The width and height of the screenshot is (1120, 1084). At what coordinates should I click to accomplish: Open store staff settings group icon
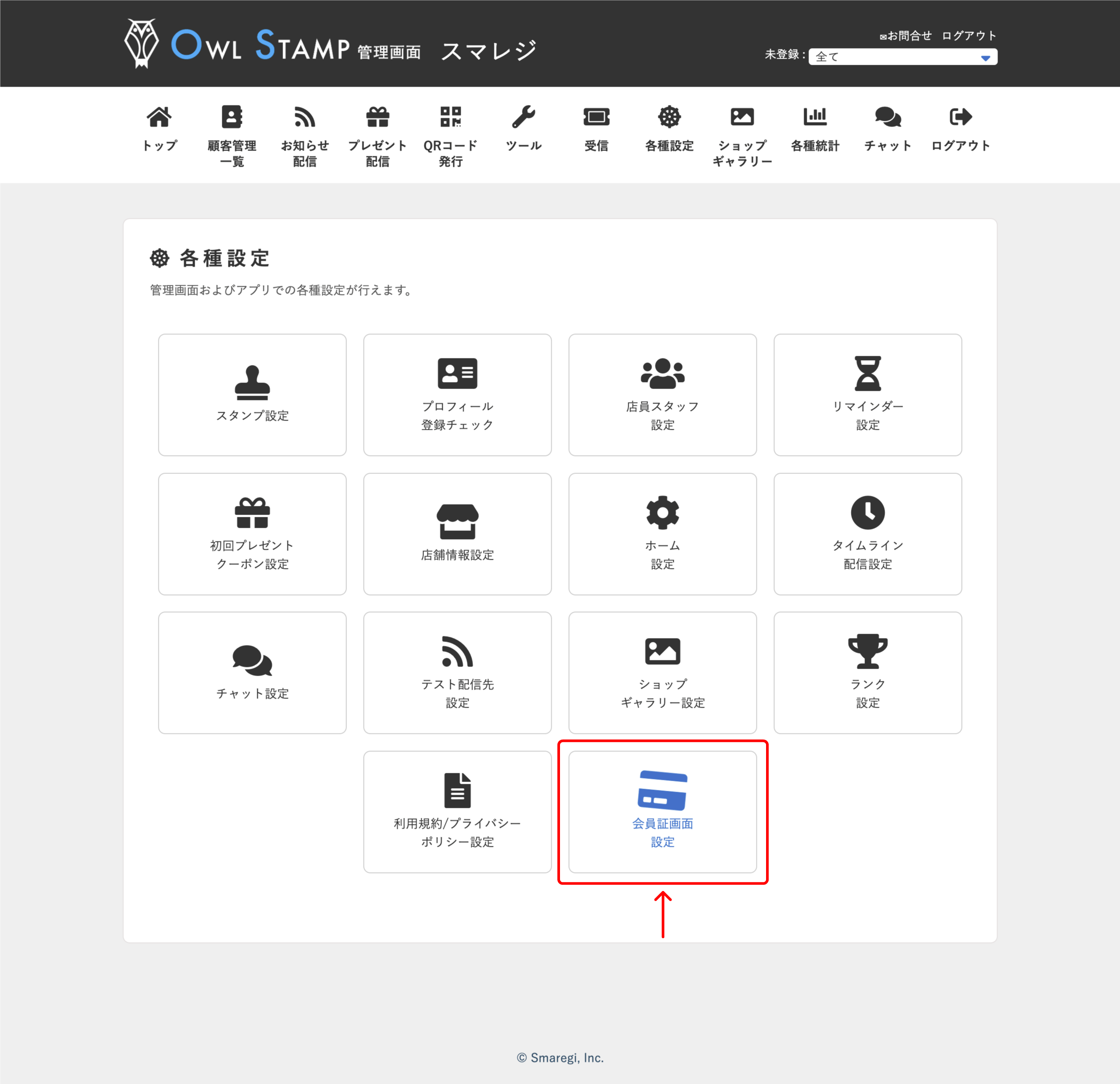pos(662,373)
